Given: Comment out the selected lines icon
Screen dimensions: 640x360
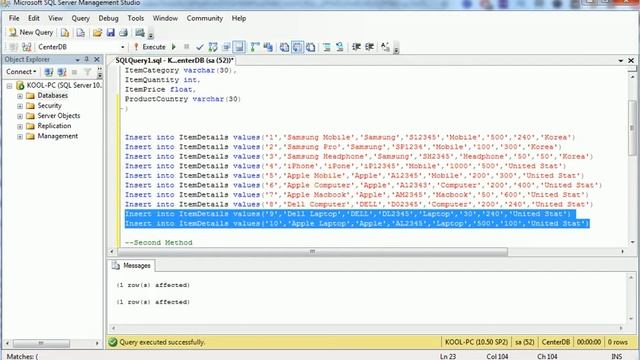Looking at the screenshot, I should 327,47.
